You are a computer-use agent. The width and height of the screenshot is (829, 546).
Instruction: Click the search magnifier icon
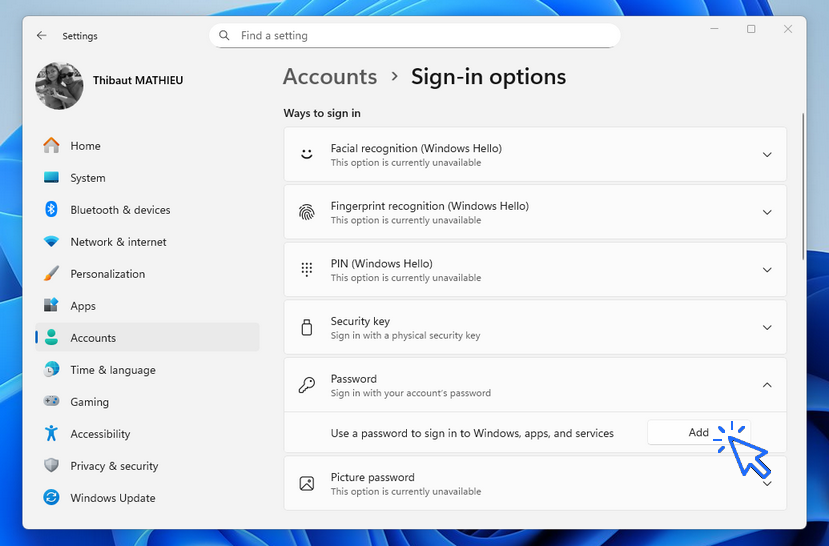tap(224, 35)
